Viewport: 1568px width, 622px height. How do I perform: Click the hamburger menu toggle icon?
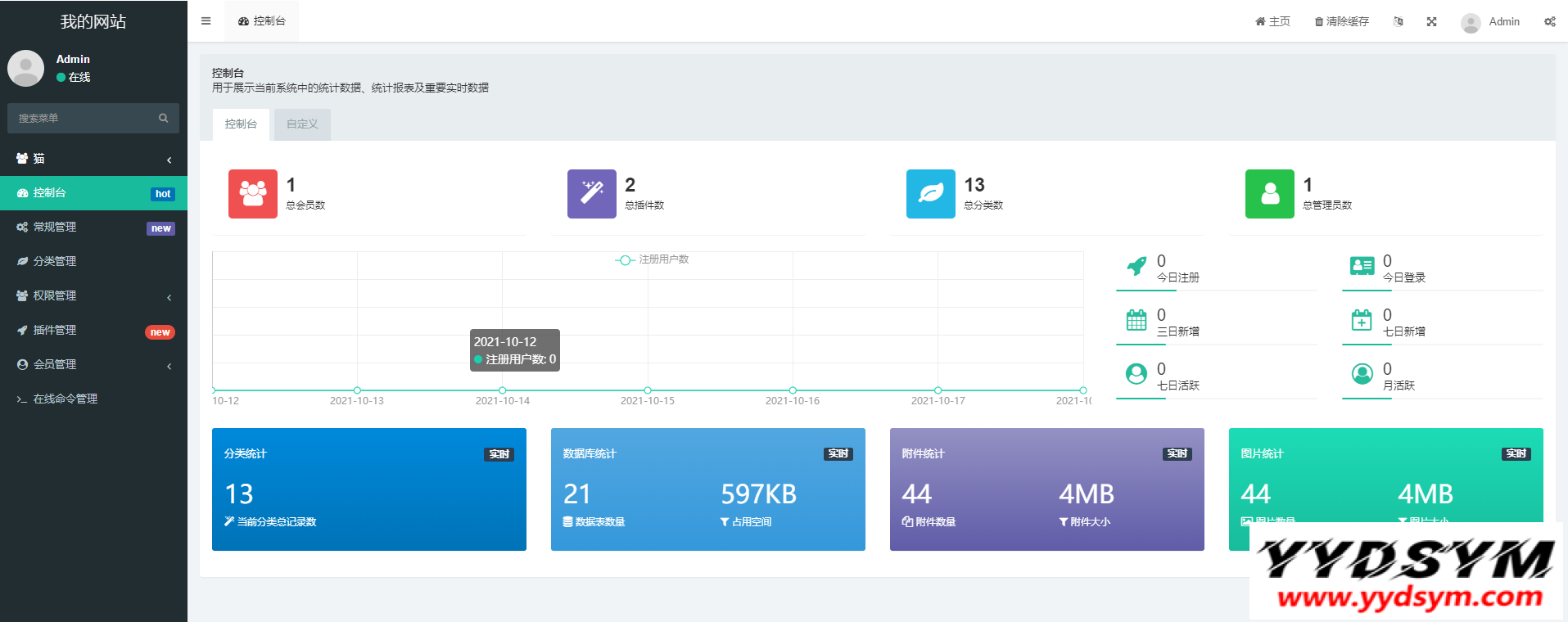[206, 21]
